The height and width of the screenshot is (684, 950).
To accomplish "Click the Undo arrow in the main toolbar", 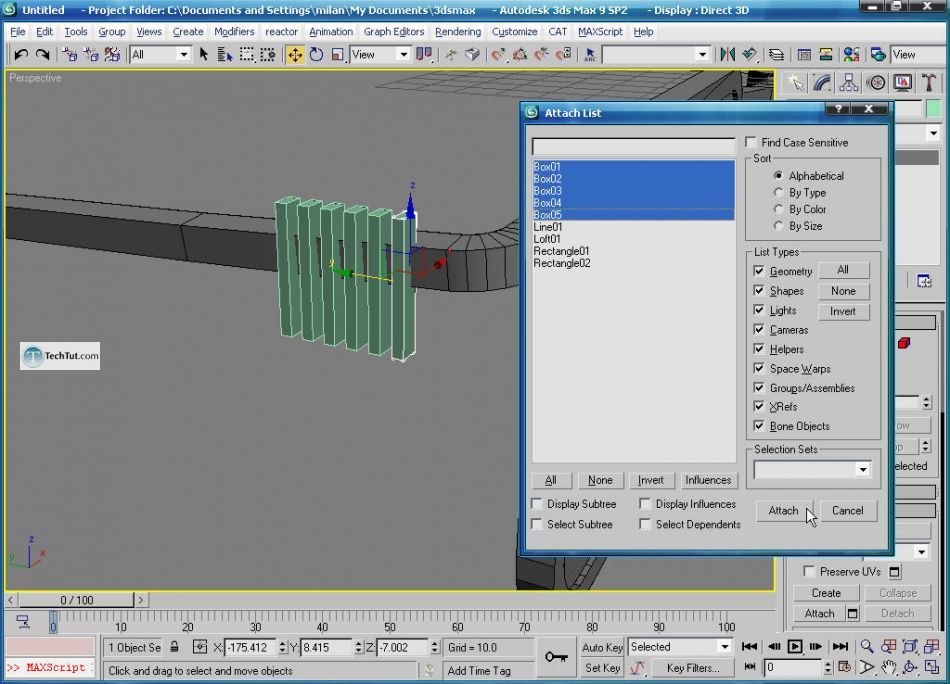I will click(x=20, y=55).
